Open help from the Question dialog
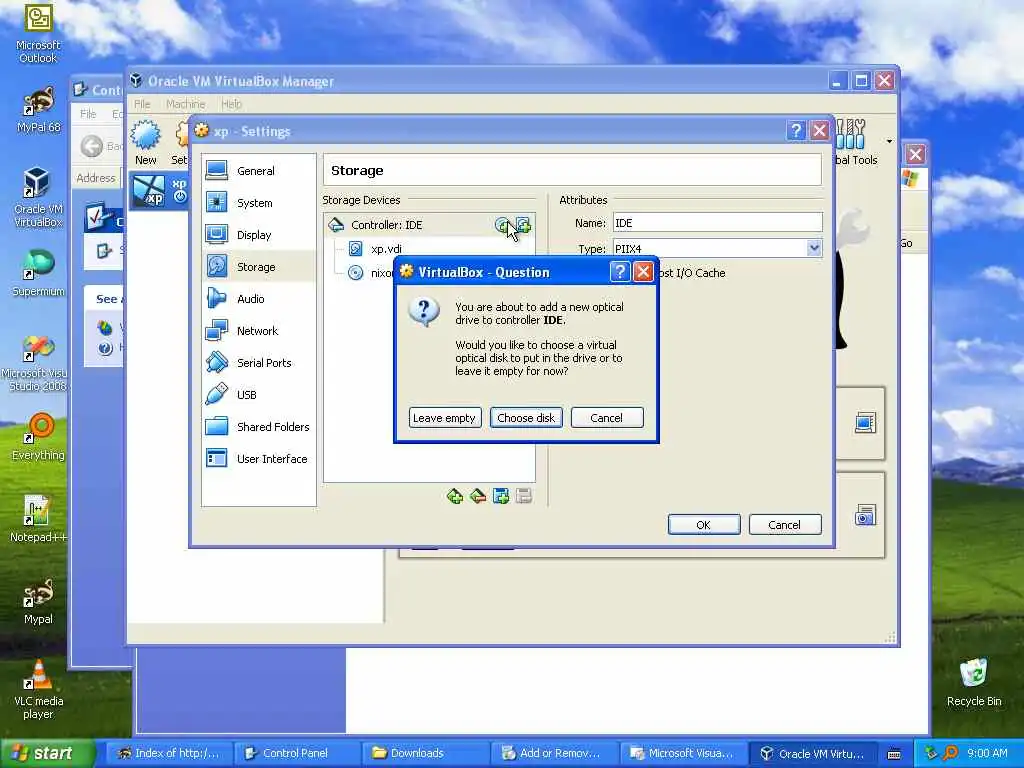 coord(619,272)
